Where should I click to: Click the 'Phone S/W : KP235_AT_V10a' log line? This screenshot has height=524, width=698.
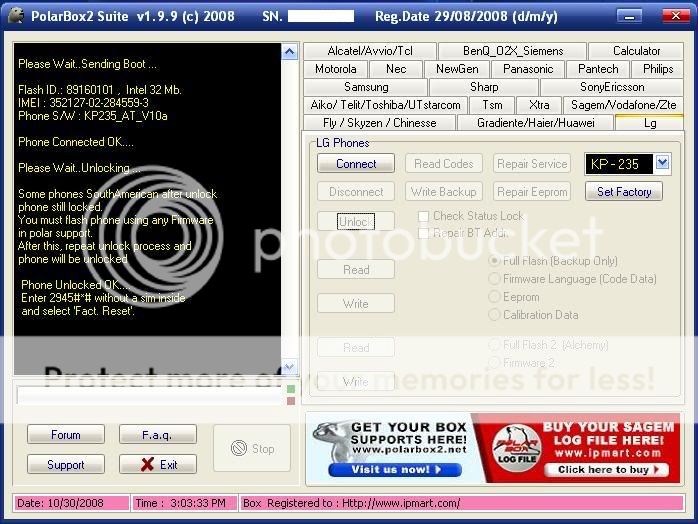click(93, 116)
